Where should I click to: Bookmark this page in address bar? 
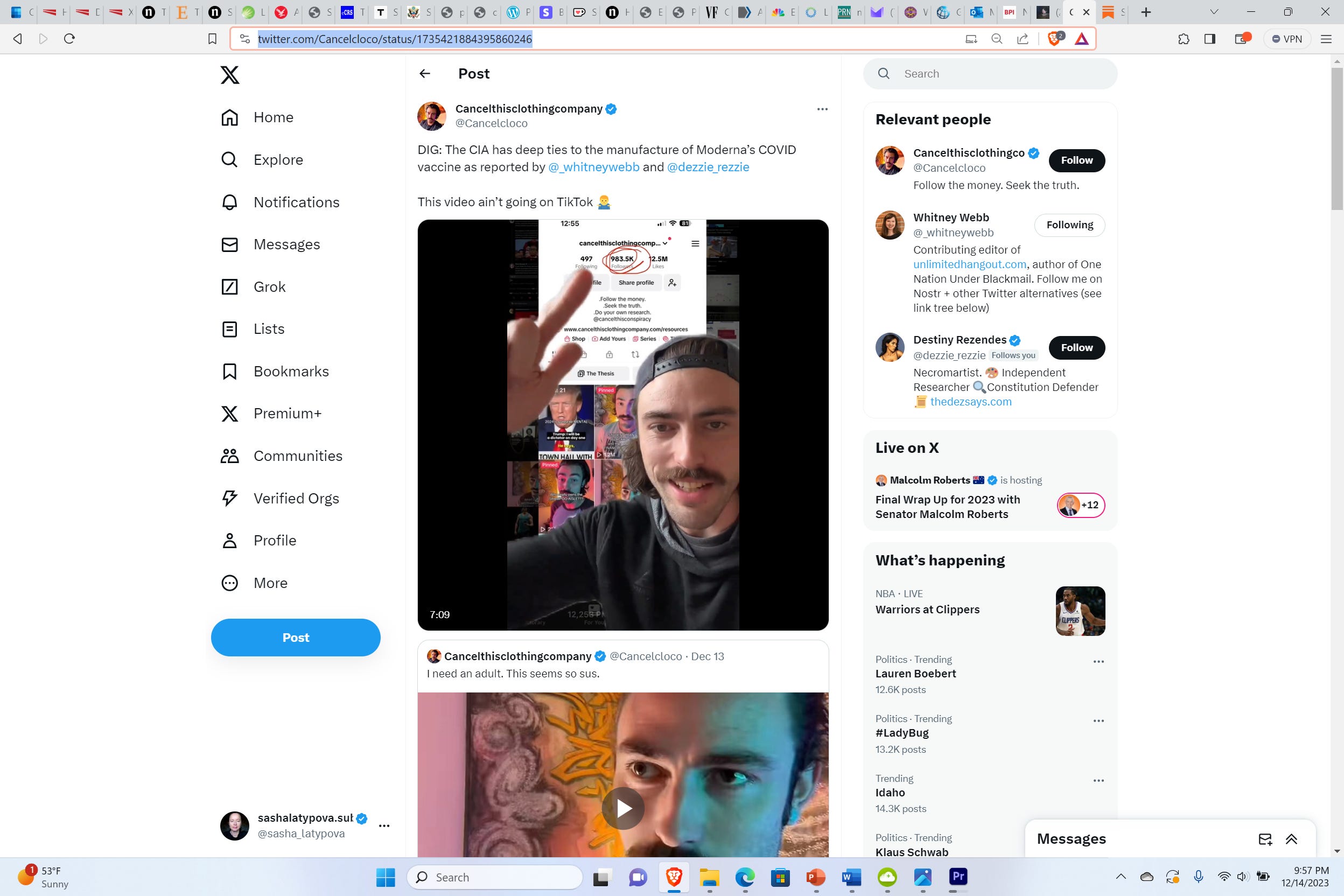(x=212, y=39)
